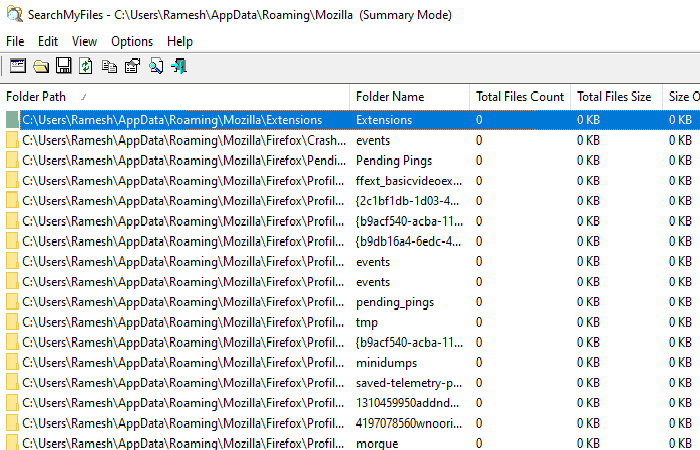This screenshot has width=700, height=450.
Task: Click the '4197078560wnoori...' folder name cell
Action: [x=409, y=423]
